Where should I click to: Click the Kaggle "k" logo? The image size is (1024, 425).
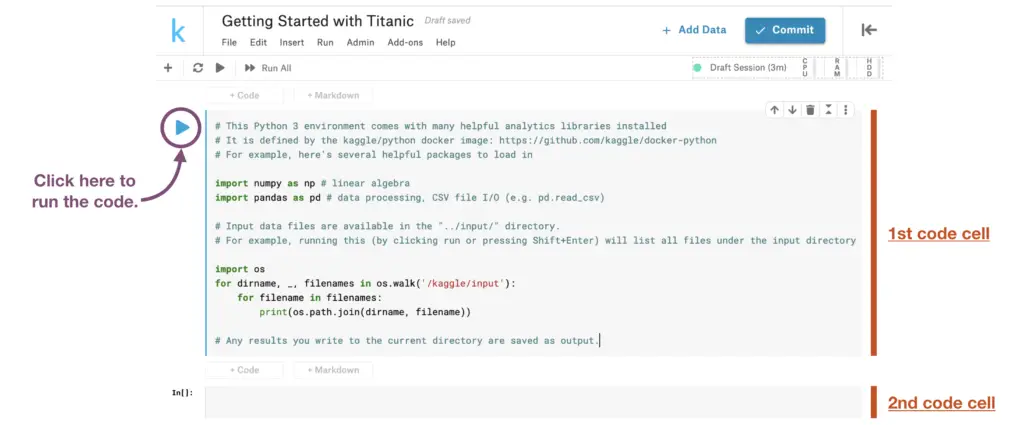(x=178, y=31)
